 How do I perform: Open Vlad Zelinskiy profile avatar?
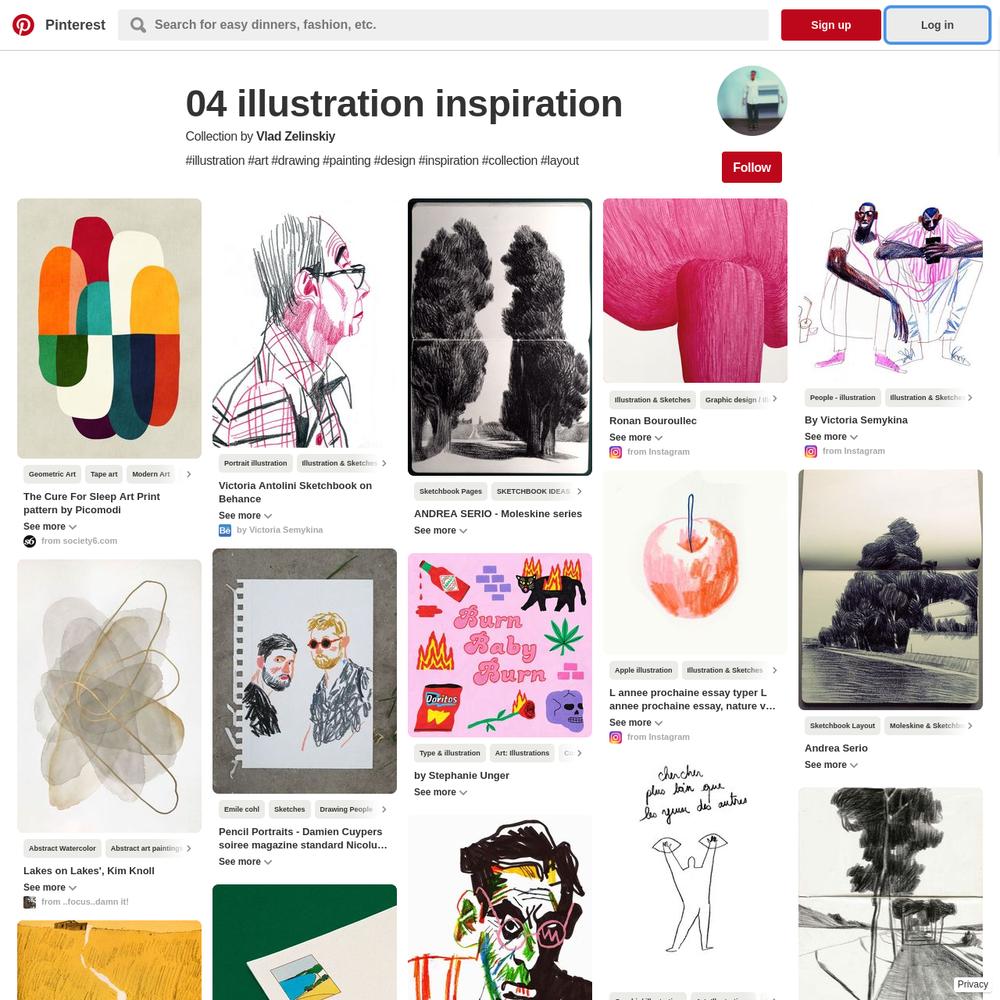752,101
